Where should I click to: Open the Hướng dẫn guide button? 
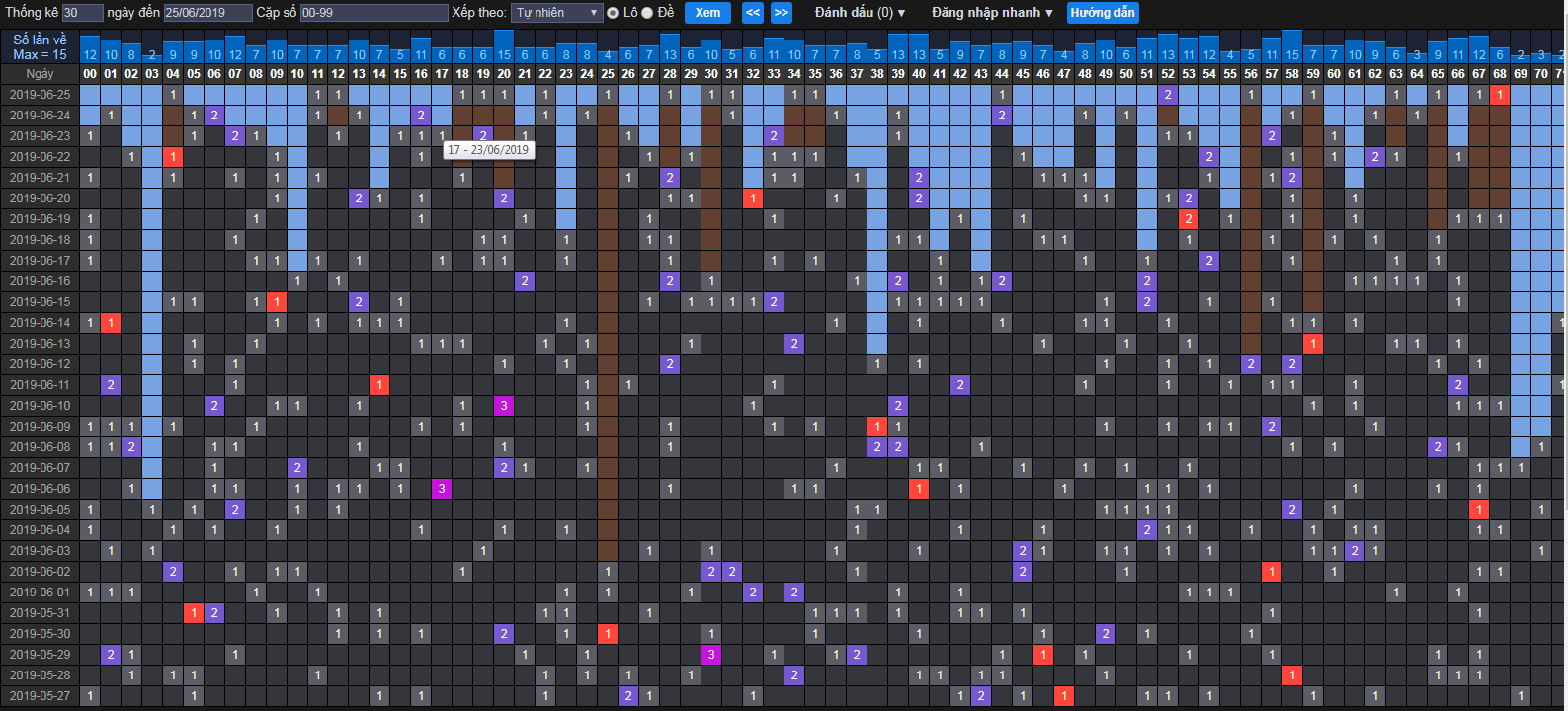[x=1103, y=13]
